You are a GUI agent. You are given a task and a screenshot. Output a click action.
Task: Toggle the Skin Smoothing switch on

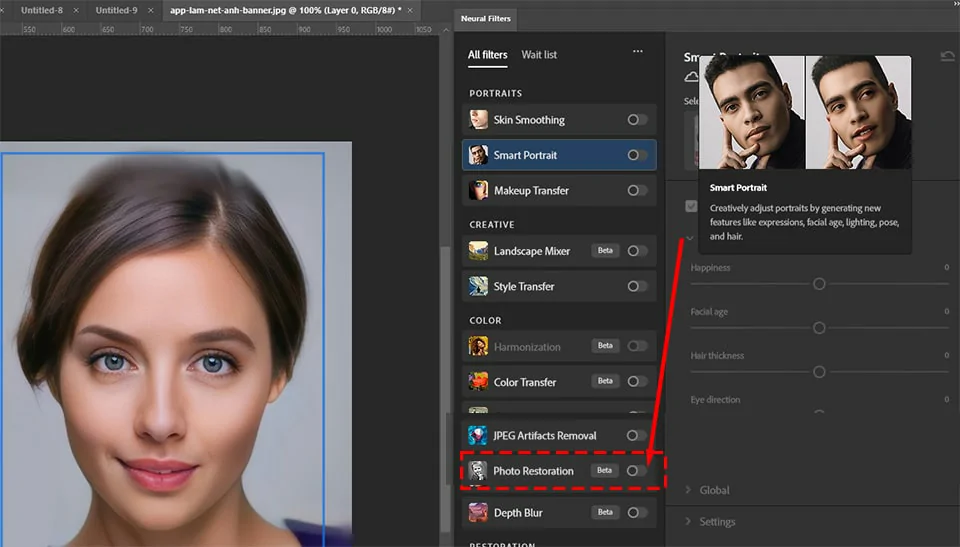click(x=636, y=120)
